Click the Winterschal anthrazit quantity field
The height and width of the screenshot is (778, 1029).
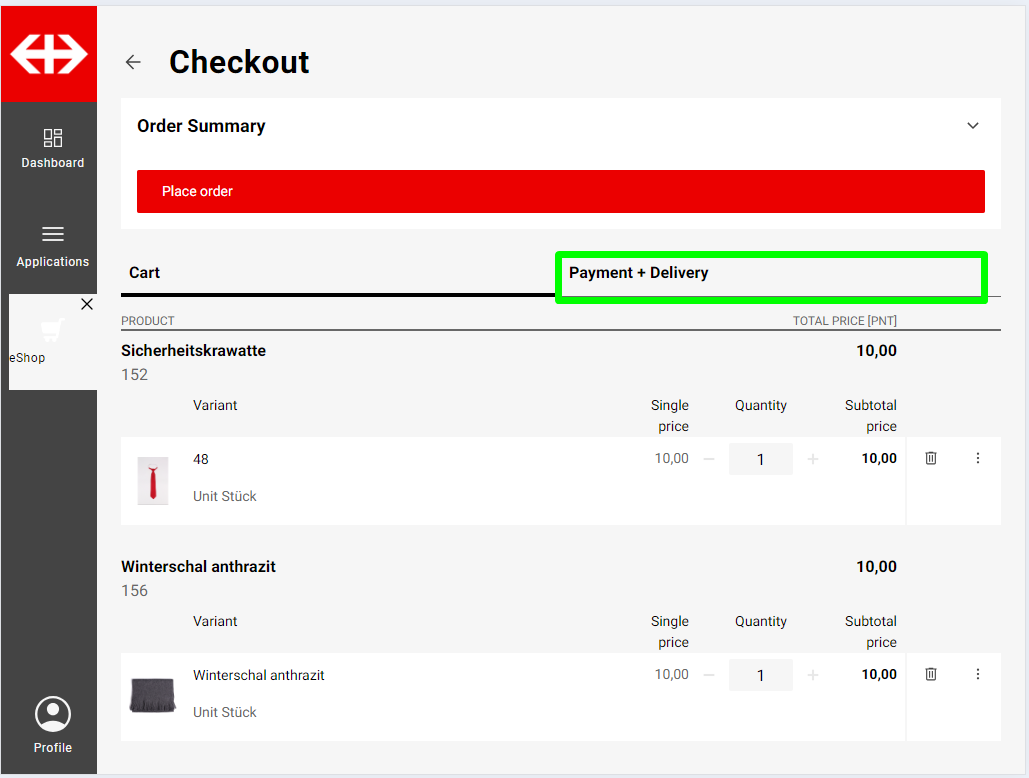[760, 675]
